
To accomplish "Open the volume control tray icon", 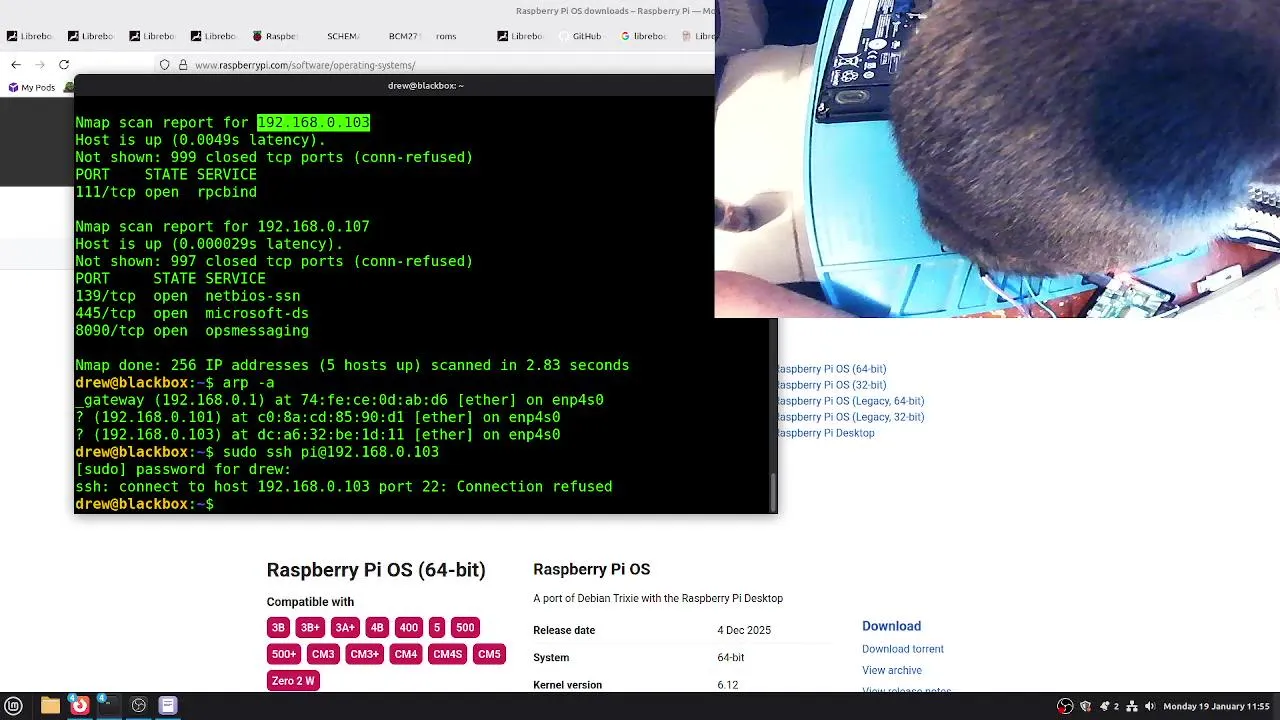I will (1150, 706).
